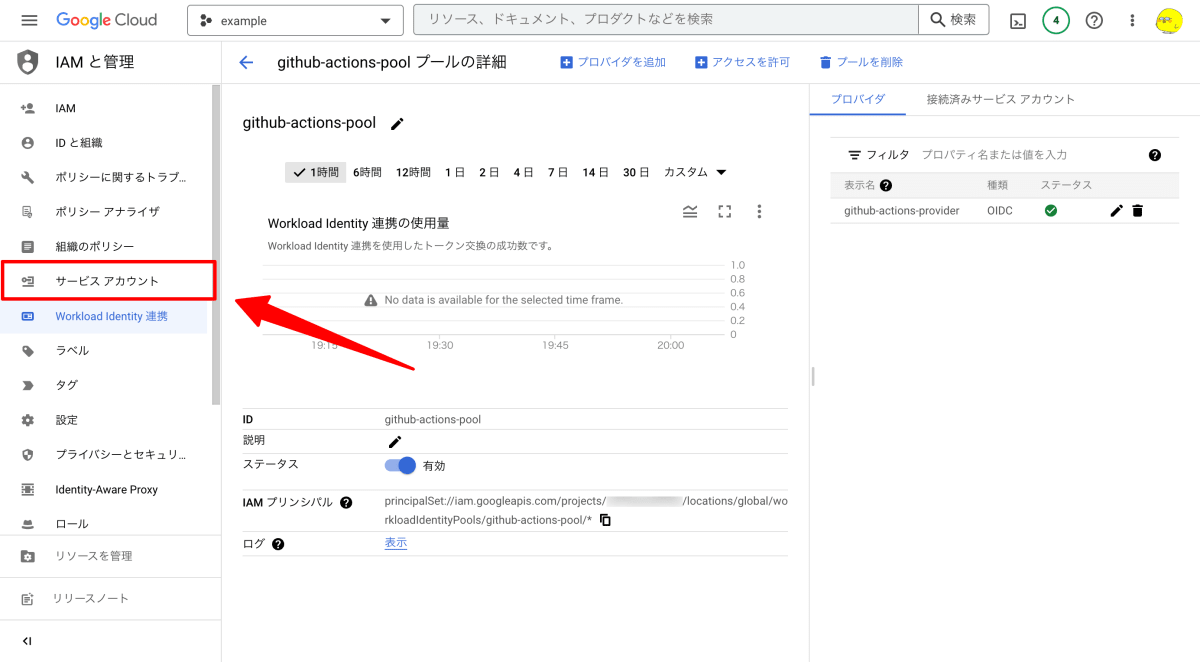Open Identity-Aware Proxy sidebar item
This screenshot has width=1200, height=662.
click(x=108, y=489)
